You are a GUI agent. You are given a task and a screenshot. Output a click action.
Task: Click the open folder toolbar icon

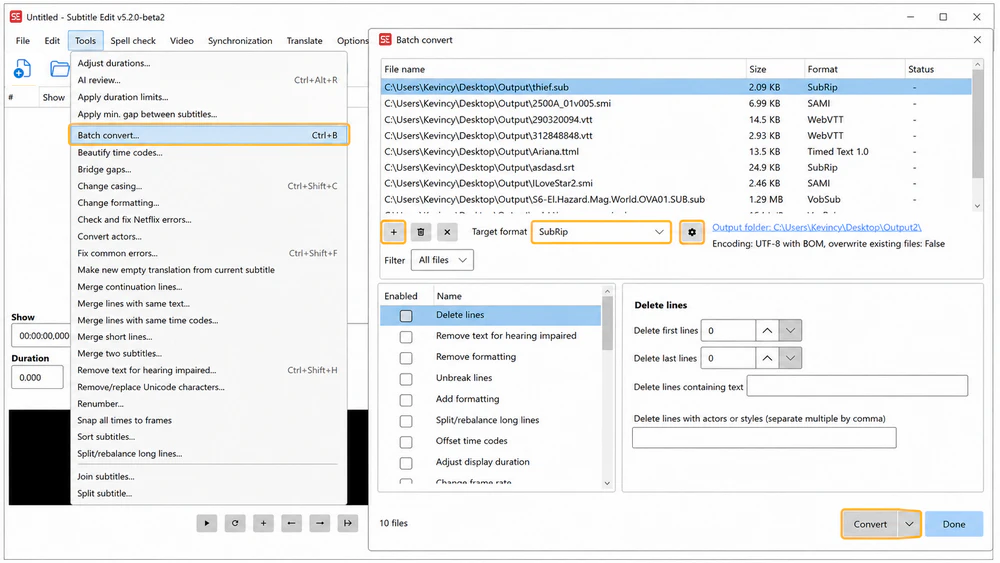(x=60, y=68)
